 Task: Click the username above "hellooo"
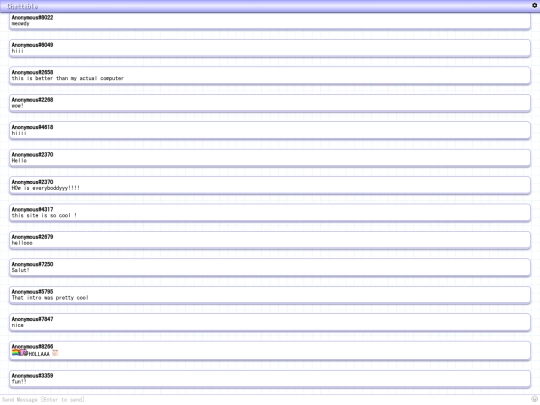click(x=32, y=237)
